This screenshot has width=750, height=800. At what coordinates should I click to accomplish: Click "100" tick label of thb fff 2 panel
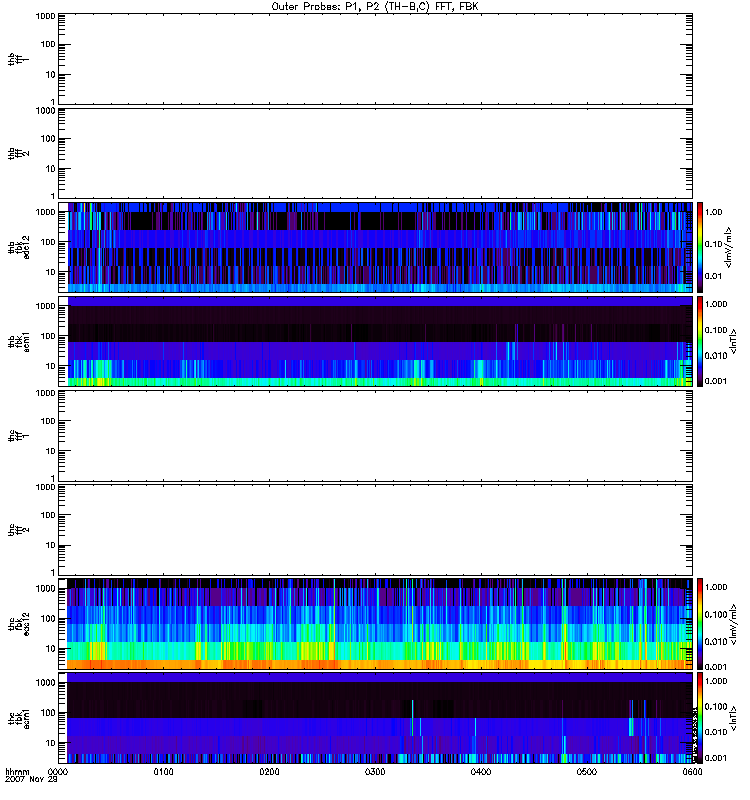coord(48,139)
